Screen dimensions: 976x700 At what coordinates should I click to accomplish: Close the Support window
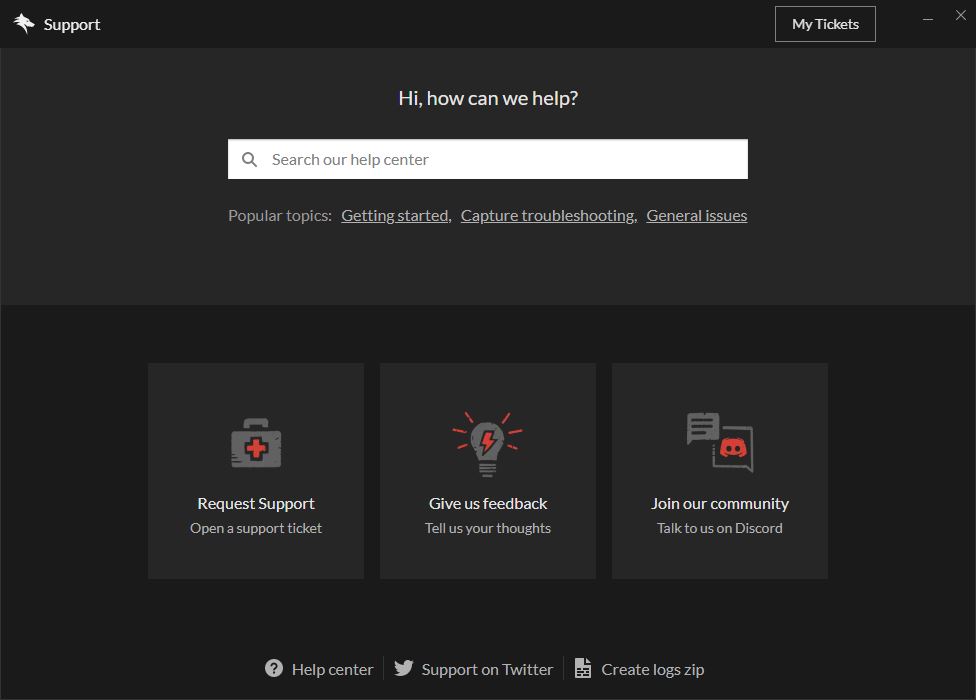click(x=960, y=16)
